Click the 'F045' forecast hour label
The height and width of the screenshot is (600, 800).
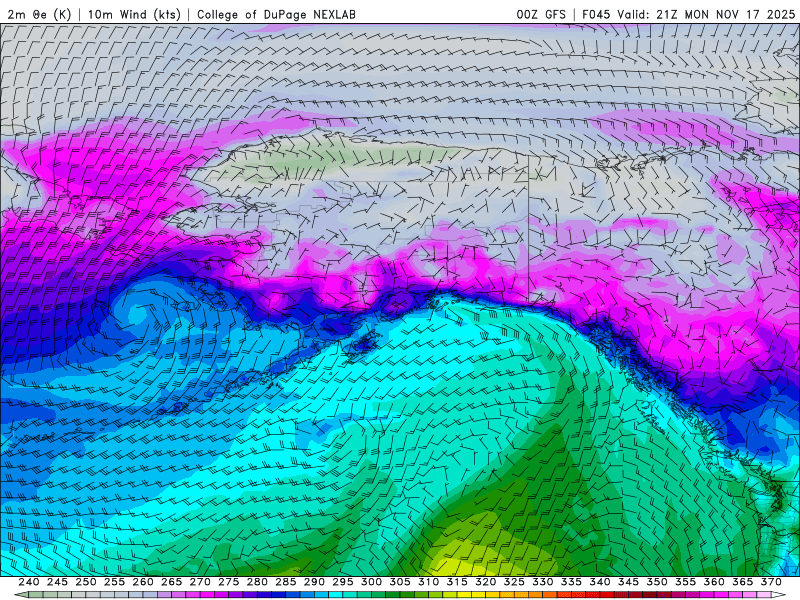pos(596,14)
